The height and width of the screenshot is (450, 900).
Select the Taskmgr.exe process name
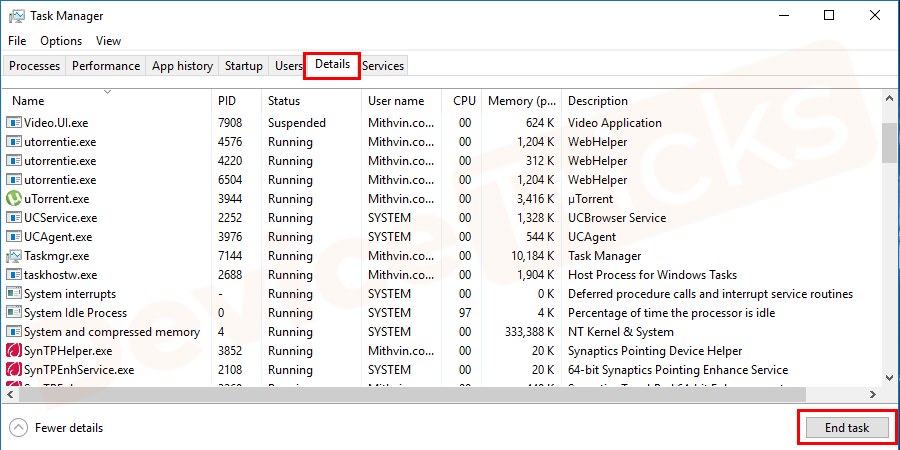tap(56, 256)
